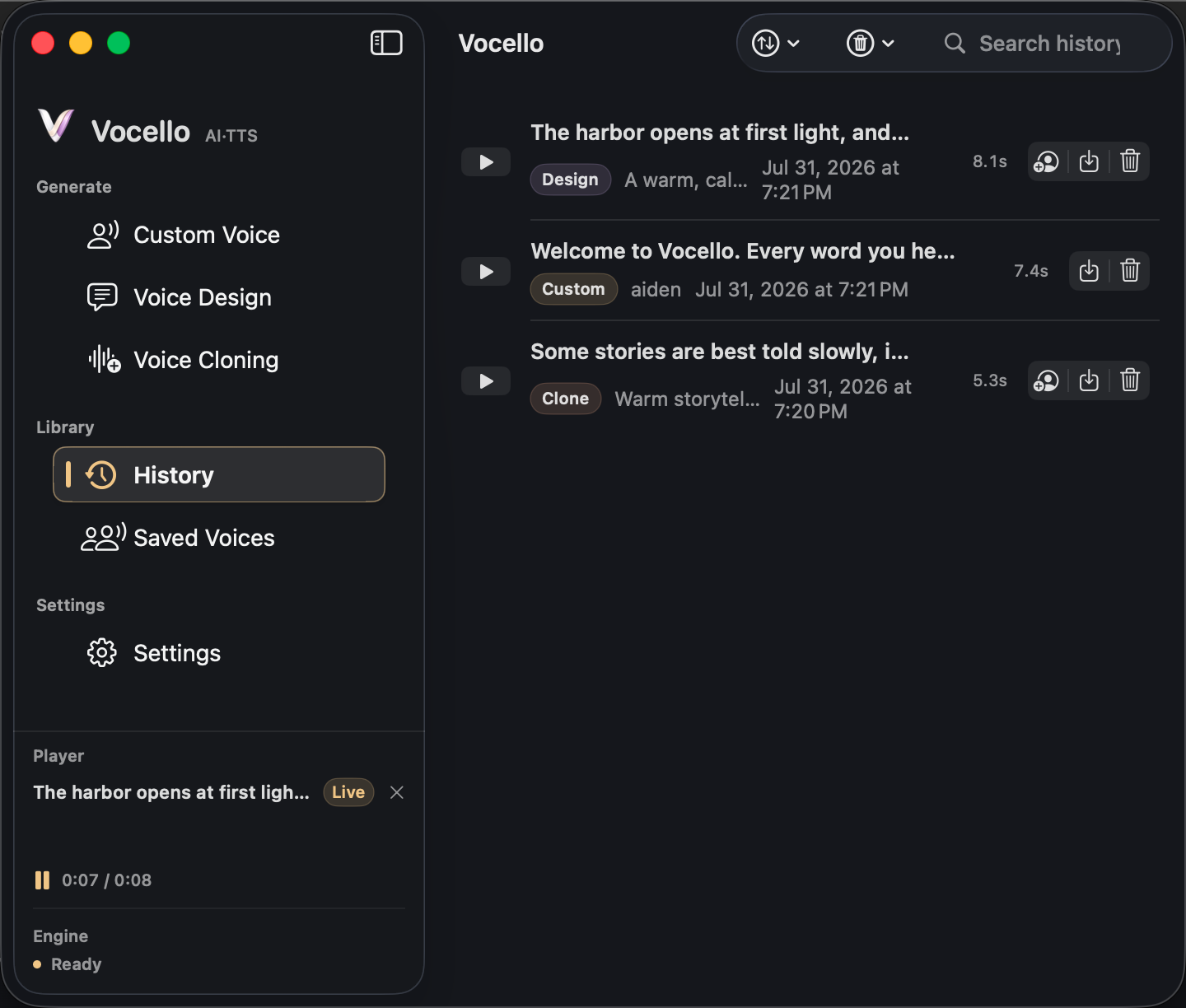Click the Engine Ready status
This screenshot has height=1008, width=1186.
click(x=68, y=964)
